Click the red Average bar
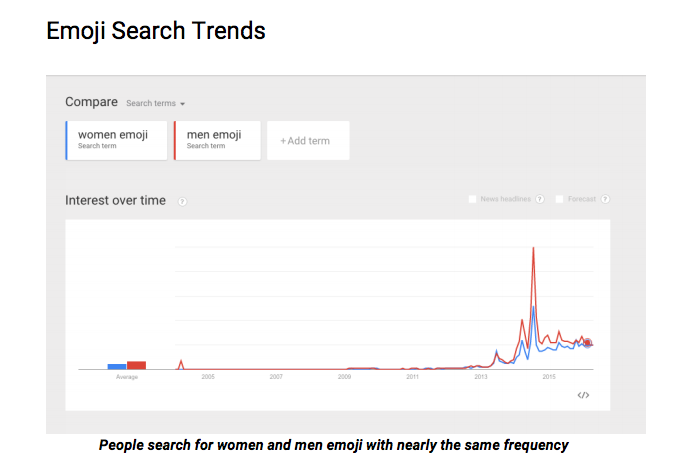Viewport: 699px width, 465px height. [x=137, y=365]
